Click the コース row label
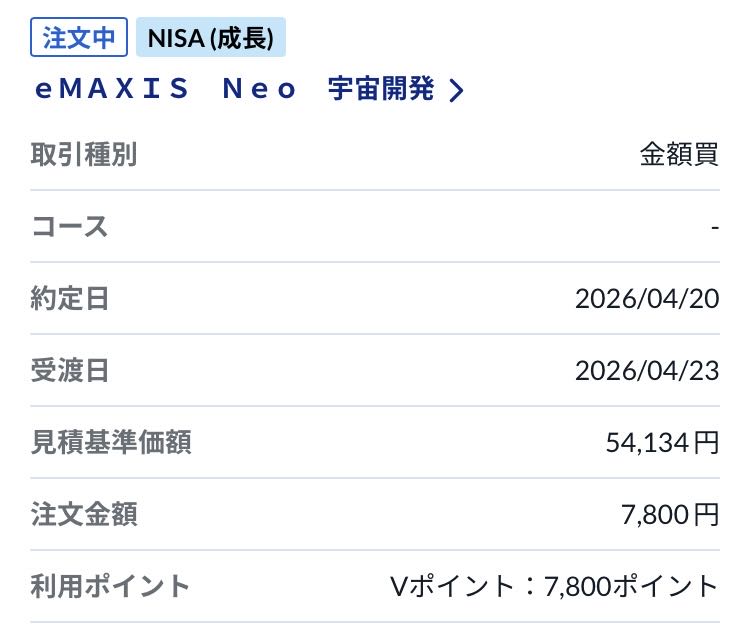The width and height of the screenshot is (750, 637). click(70, 227)
